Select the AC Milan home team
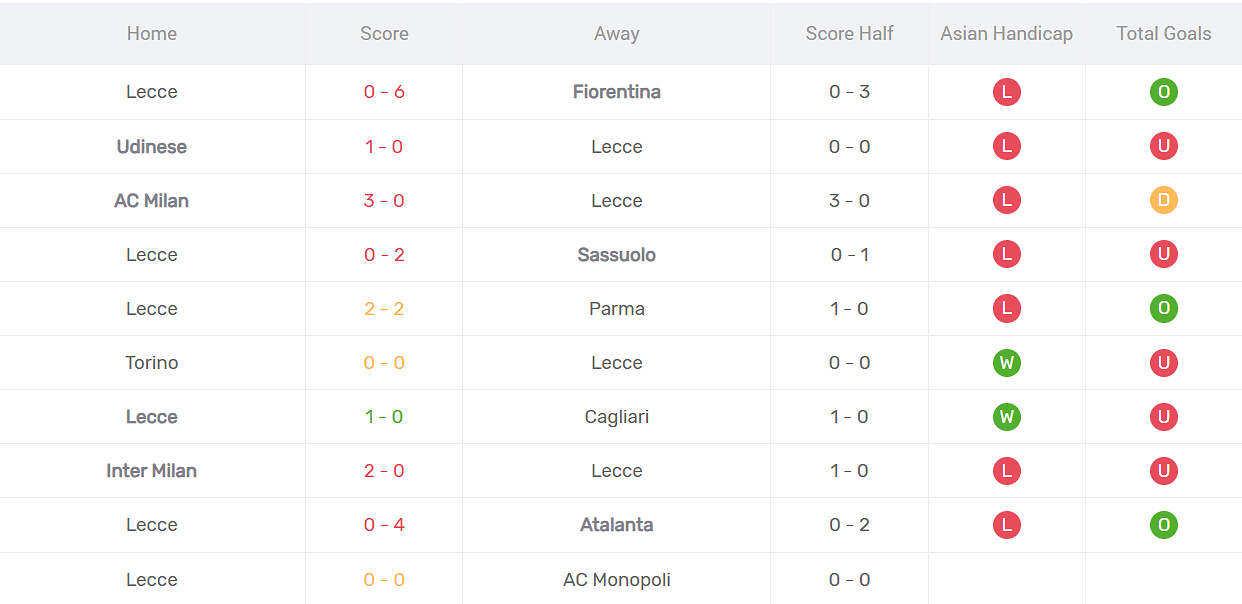The width and height of the screenshot is (1242, 604). (x=152, y=200)
